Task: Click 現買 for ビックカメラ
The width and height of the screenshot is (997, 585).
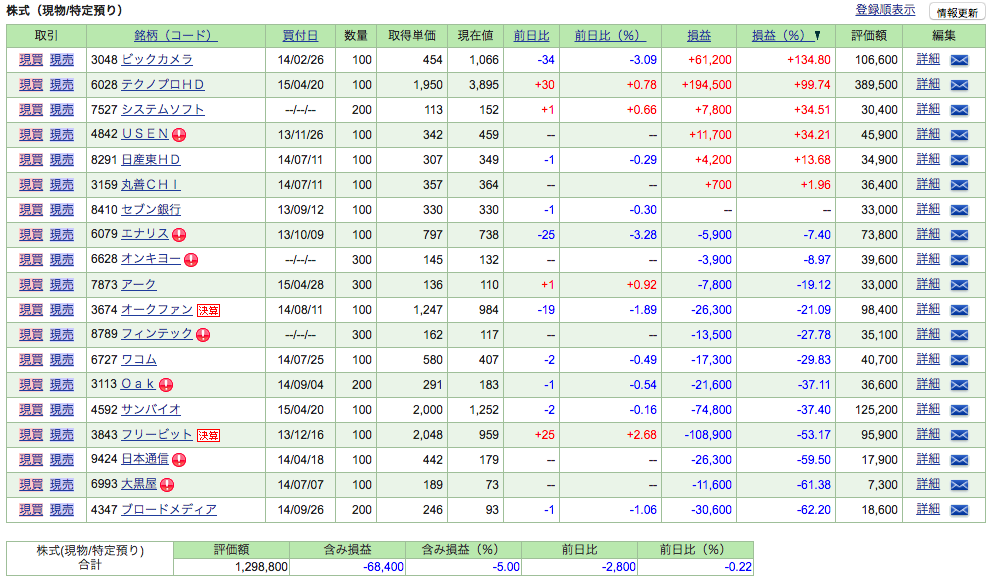Action: (x=31, y=60)
